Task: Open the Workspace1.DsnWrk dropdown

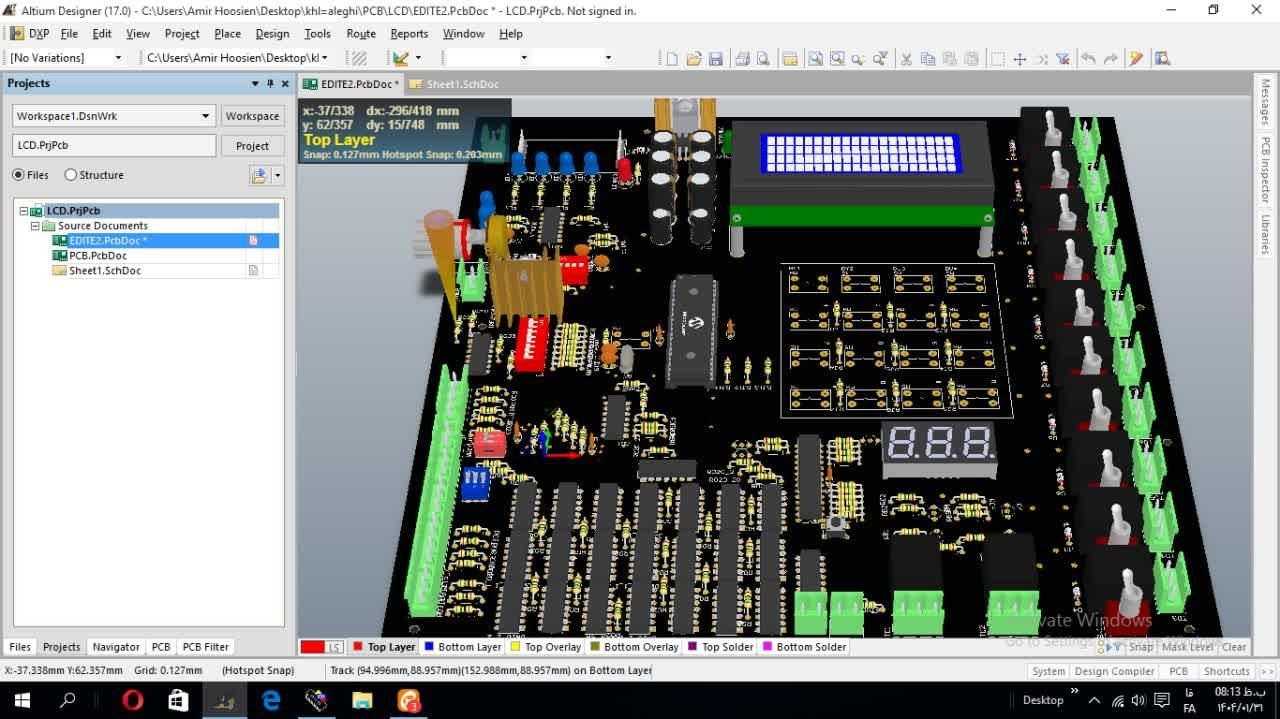Action: tap(206, 116)
